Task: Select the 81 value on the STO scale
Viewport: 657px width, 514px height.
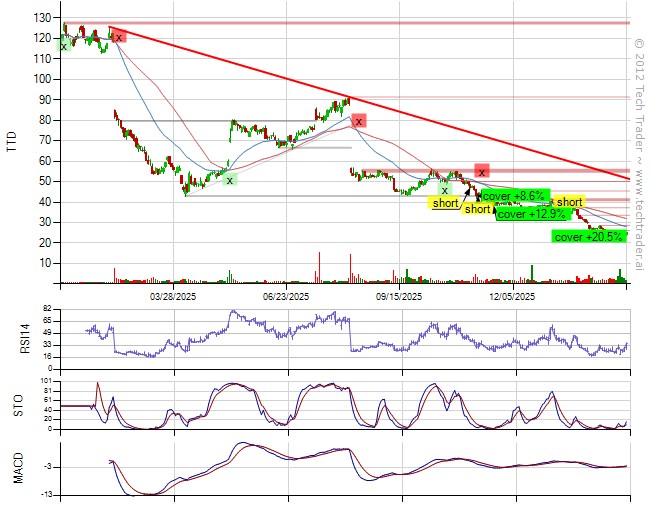Action: coord(47,391)
